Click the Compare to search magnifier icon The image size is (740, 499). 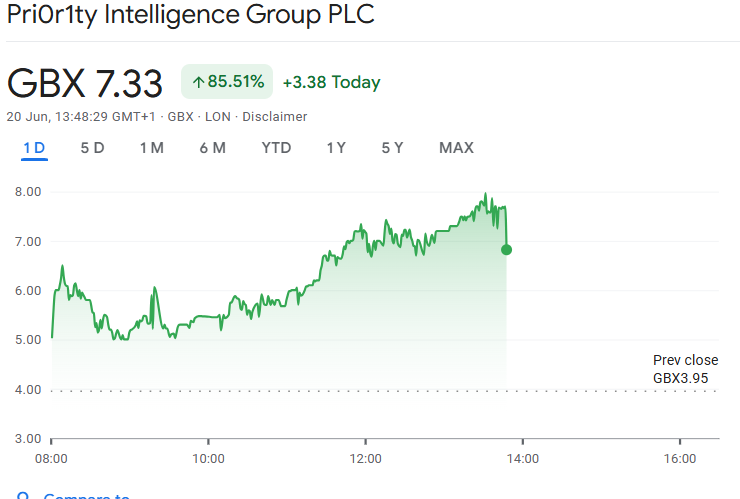23,495
